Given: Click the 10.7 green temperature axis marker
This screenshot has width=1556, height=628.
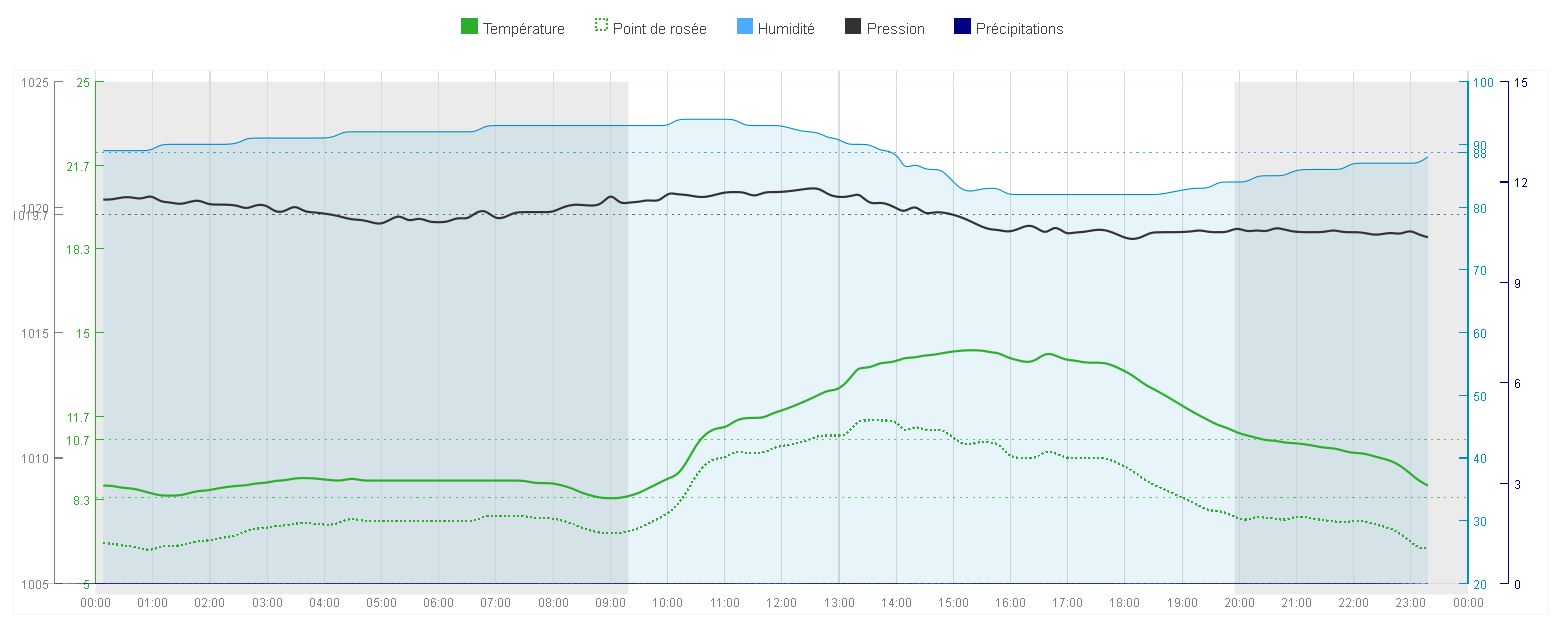Looking at the screenshot, I should [x=79, y=440].
